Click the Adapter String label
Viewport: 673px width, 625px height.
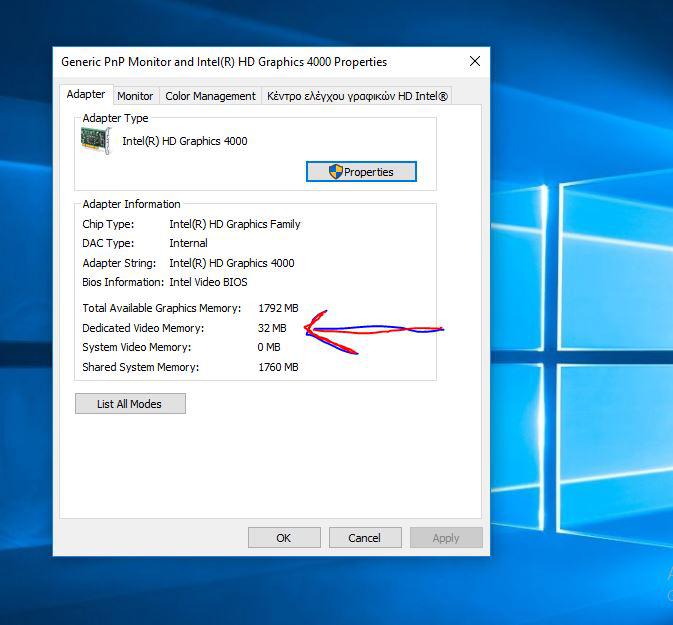click(119, 263)
